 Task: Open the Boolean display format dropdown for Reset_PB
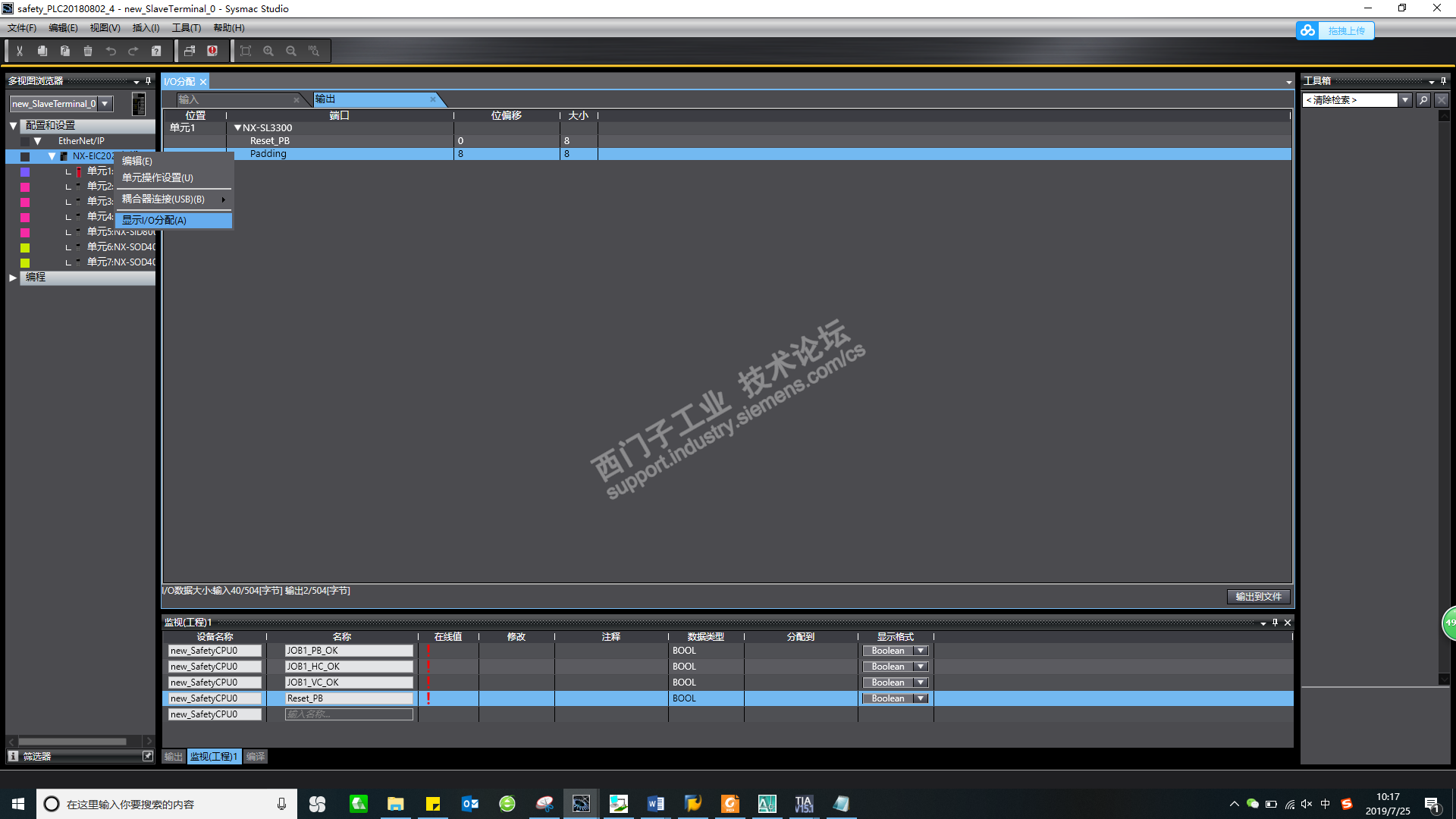click(x=921, y=698)
